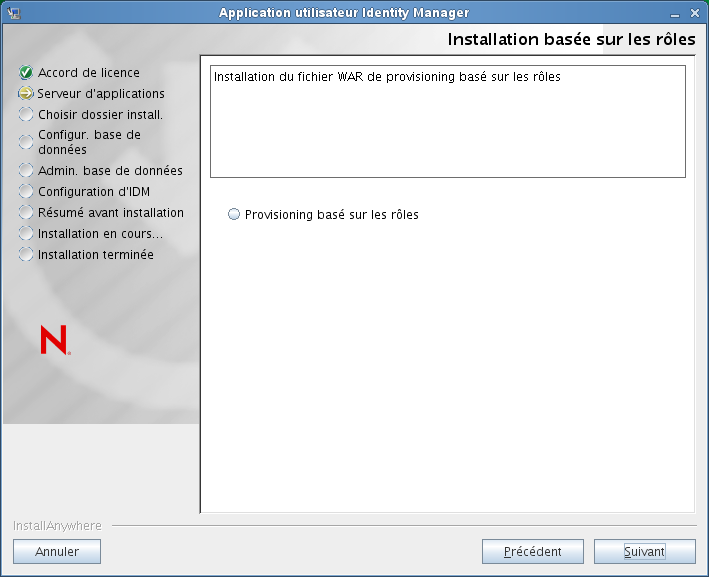Click the description box about WAR file installation

(448, 122)
